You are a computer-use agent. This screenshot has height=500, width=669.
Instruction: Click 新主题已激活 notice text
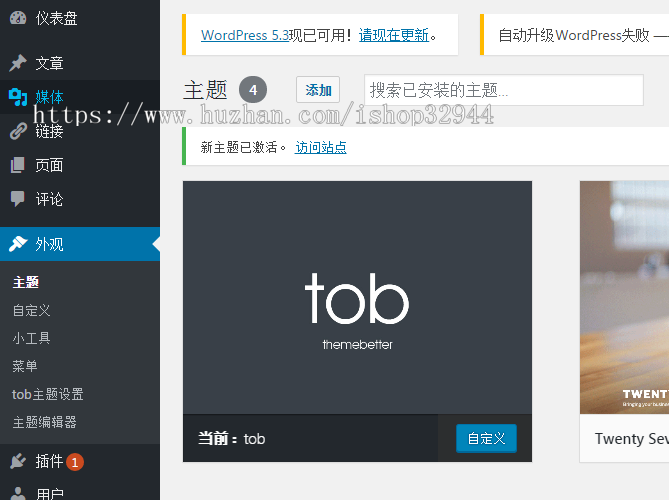(242, 147)
